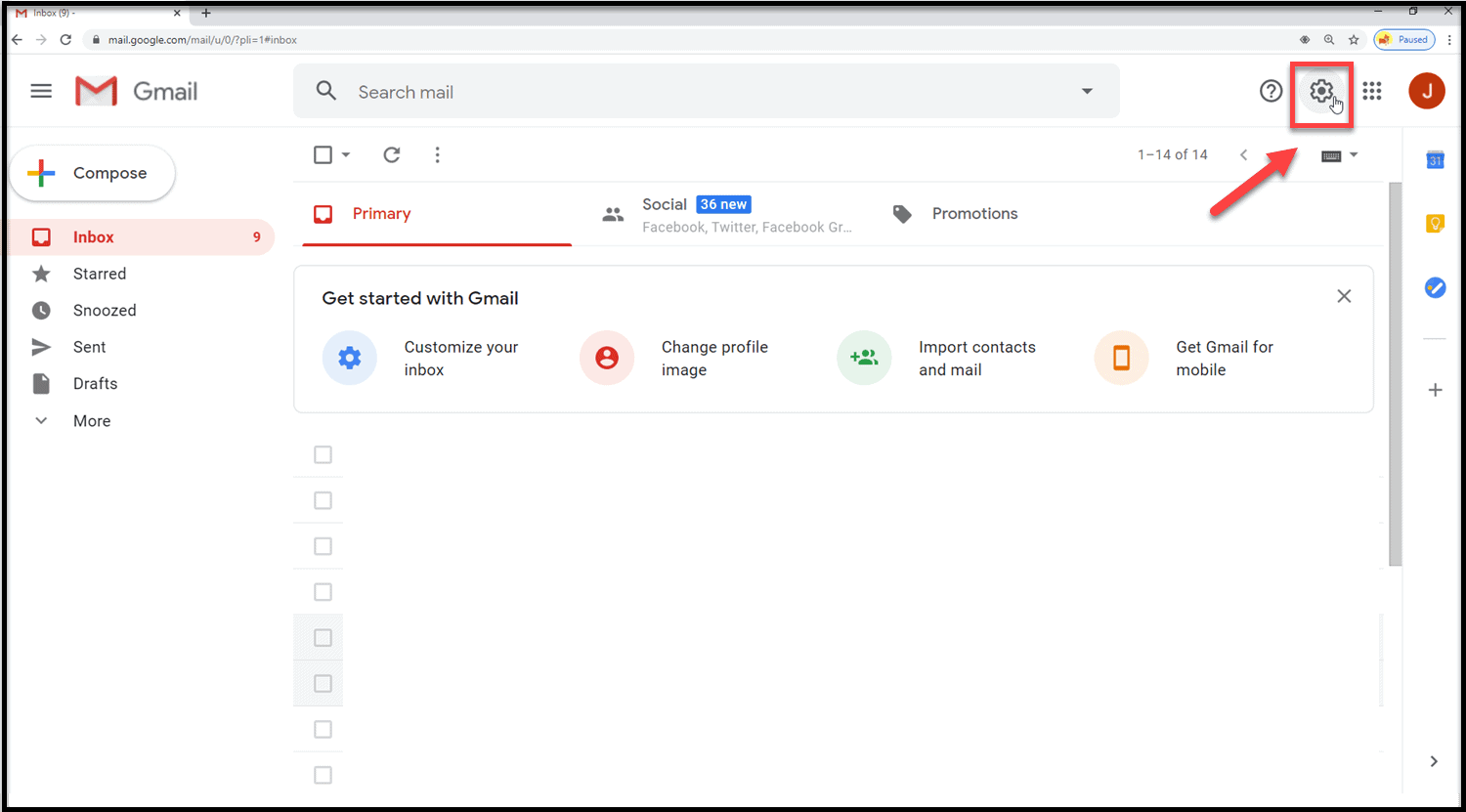Reload the page in browser toolbar
The width and height of the screenshot is (1466, 812).
pyautogui.click(x=65, y=40)
